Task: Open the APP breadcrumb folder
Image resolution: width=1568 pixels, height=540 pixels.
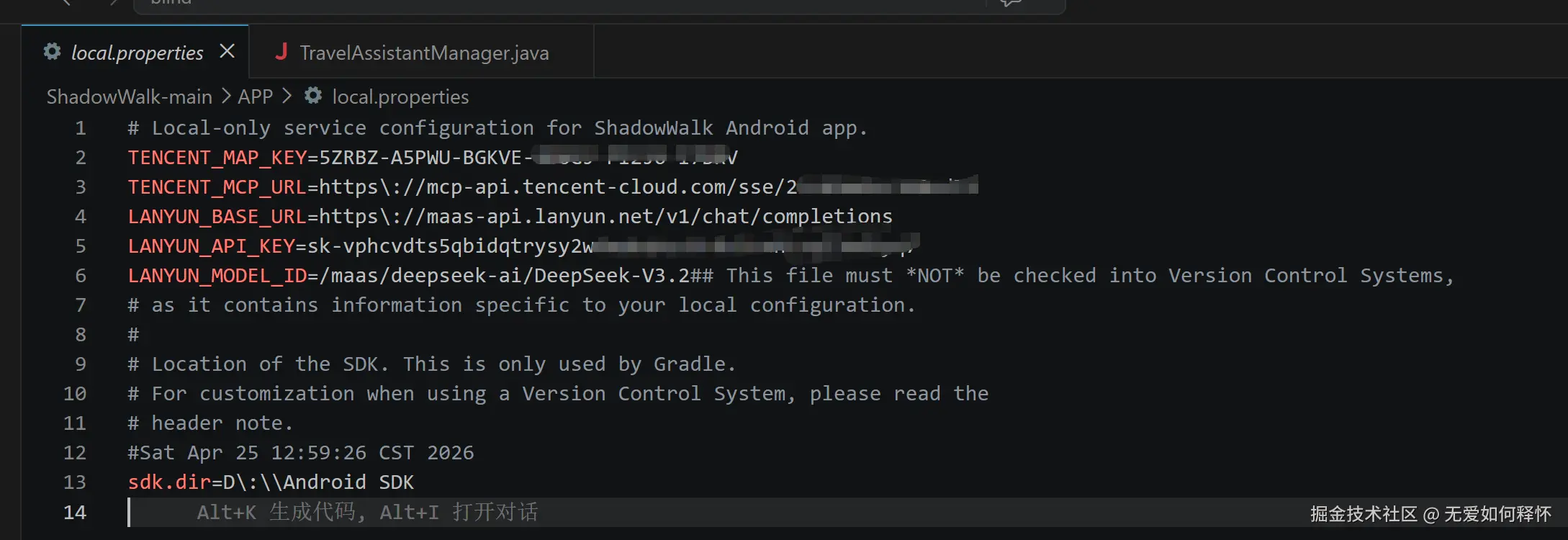Action: [x=255, y=96]
